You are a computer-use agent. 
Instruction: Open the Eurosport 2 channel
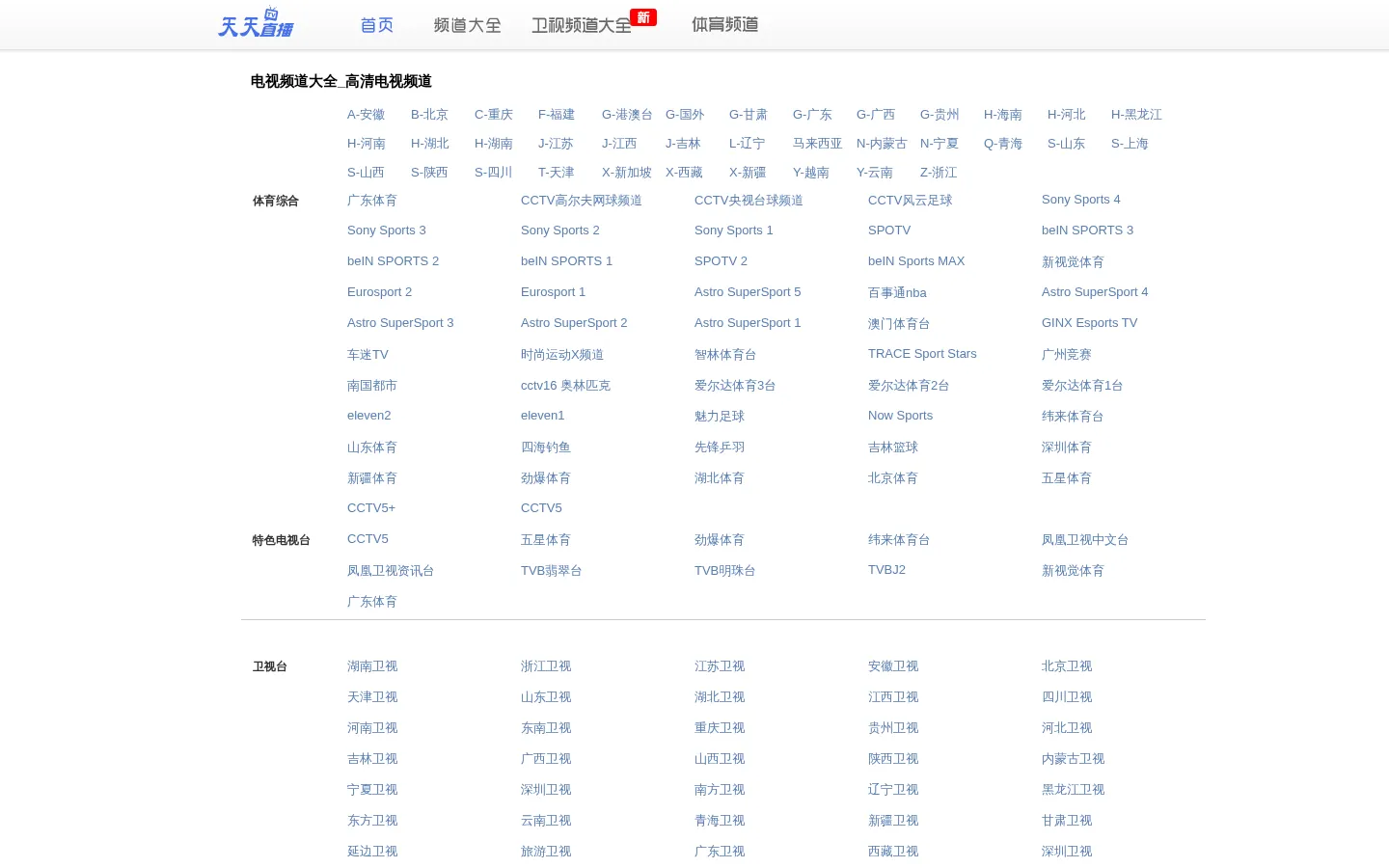tap(379, 292)
